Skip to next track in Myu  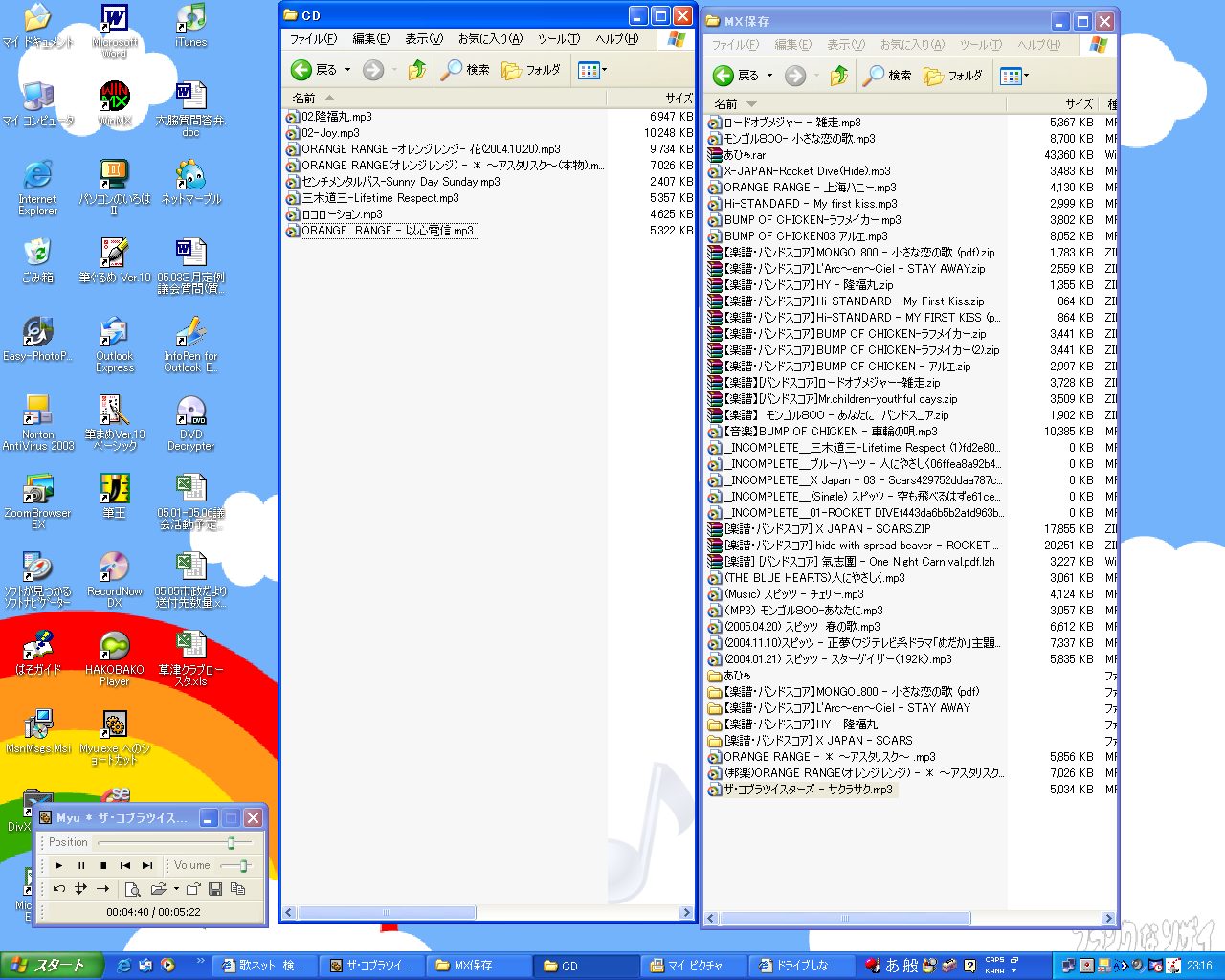pos(147,865)
